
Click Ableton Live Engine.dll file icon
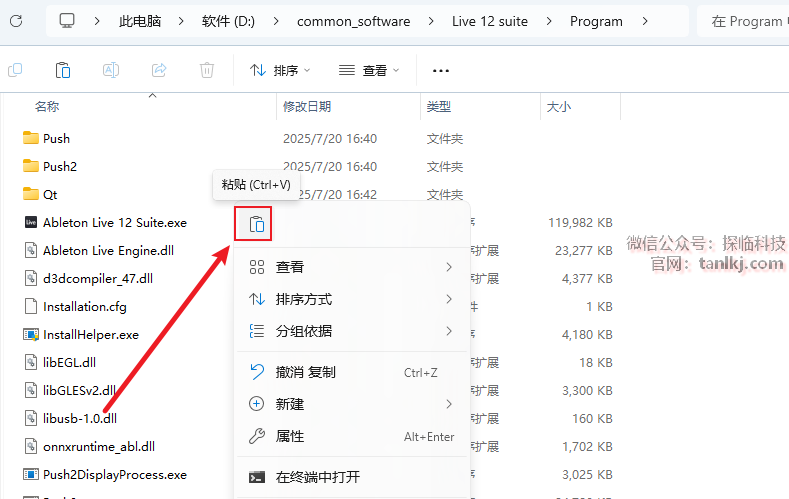[31, 250]
